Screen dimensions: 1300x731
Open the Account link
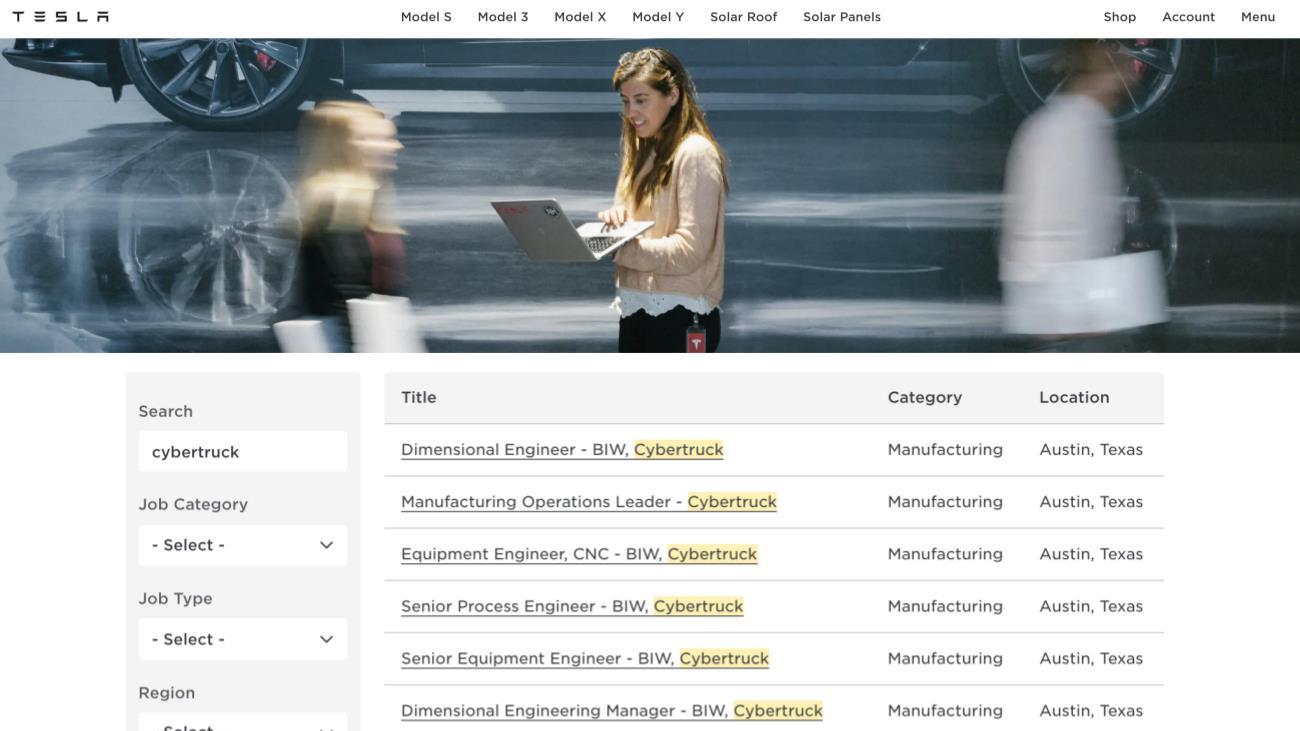(1188, 17)
